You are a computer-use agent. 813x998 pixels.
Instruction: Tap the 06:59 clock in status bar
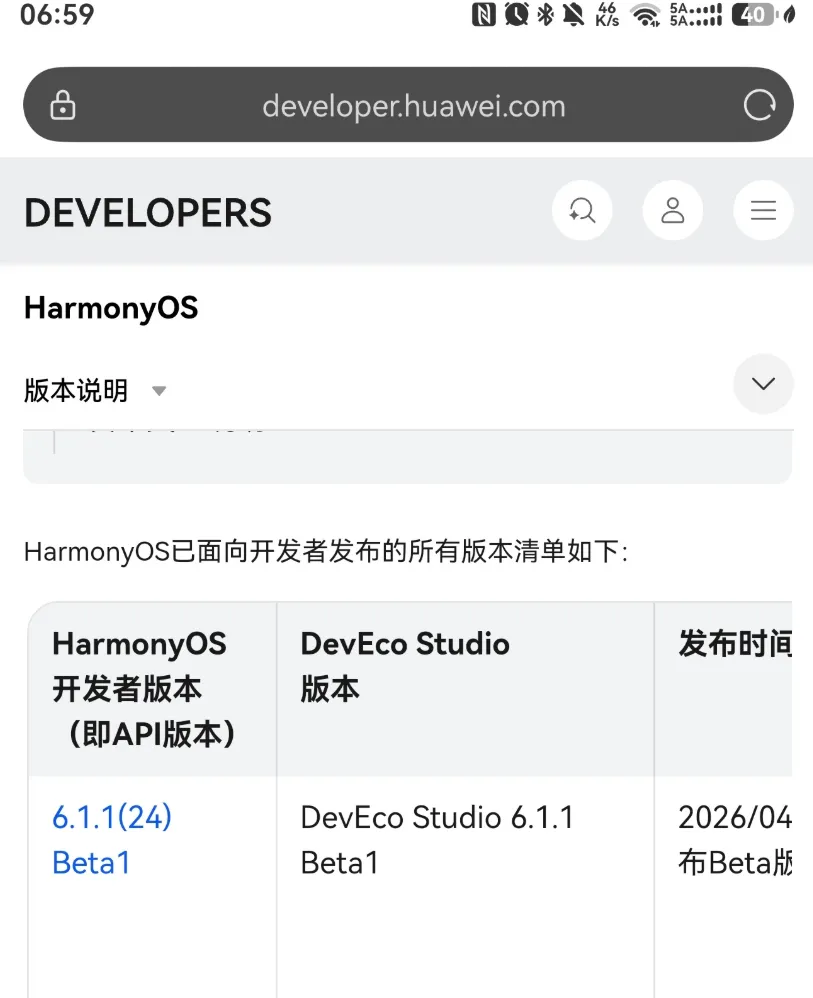tap(57, 15)
